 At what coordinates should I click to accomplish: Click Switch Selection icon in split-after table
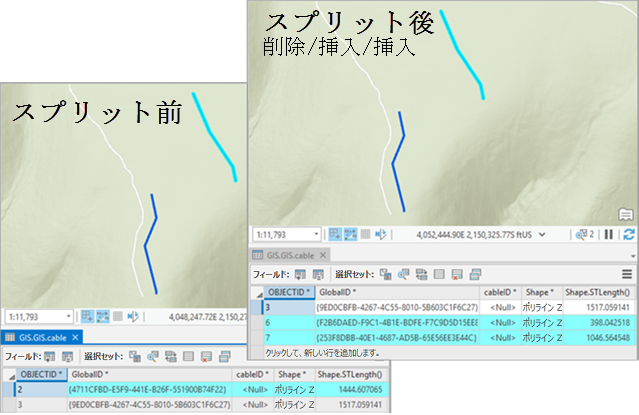pos(422,273)
